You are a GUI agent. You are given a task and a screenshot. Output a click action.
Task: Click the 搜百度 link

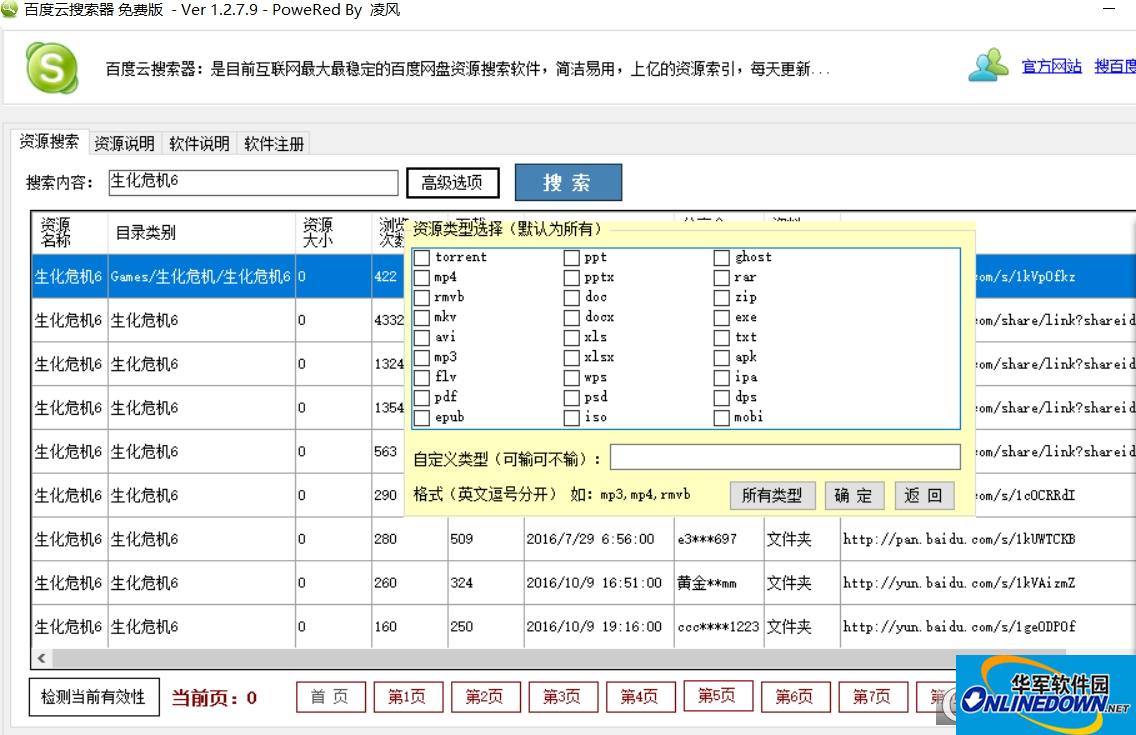(x=1116, y=64)
